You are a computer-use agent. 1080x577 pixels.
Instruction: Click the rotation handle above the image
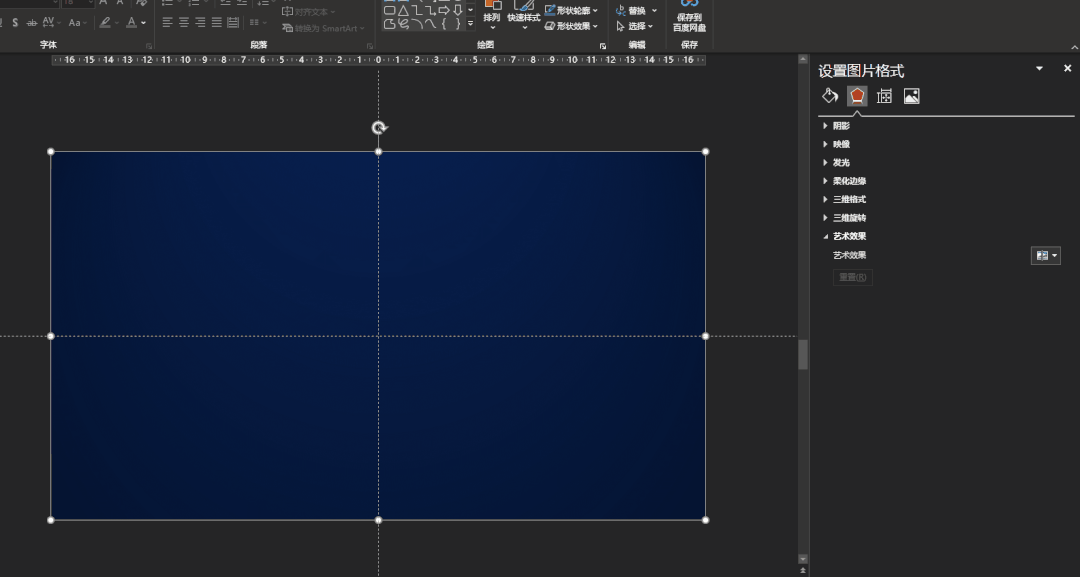[x=379, y=128]
